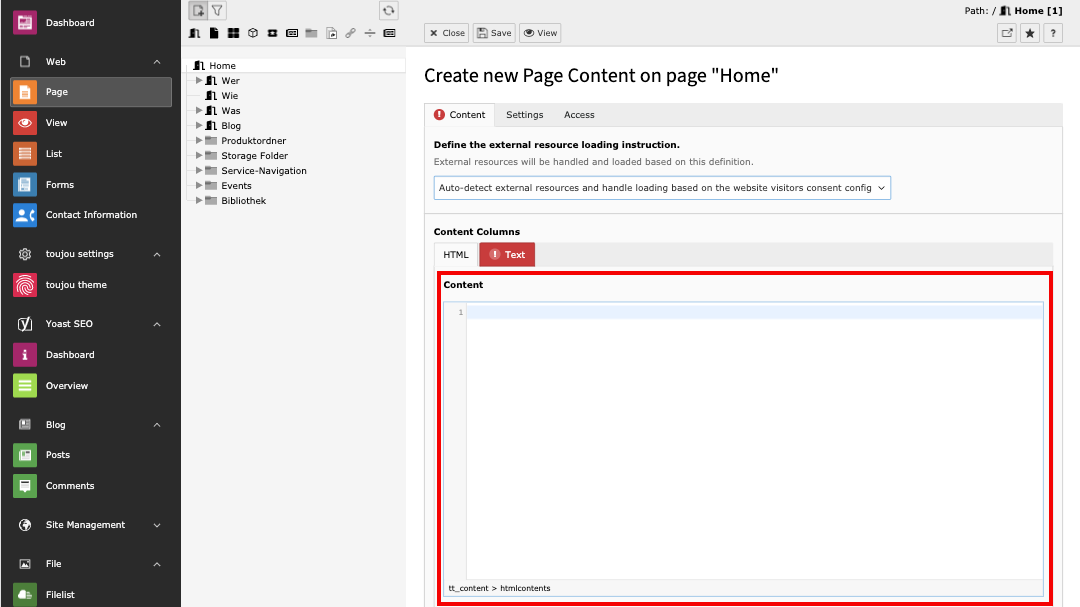Switch to the Settings tab
The height and width of the screenshot is (607, 1080).
524,115
